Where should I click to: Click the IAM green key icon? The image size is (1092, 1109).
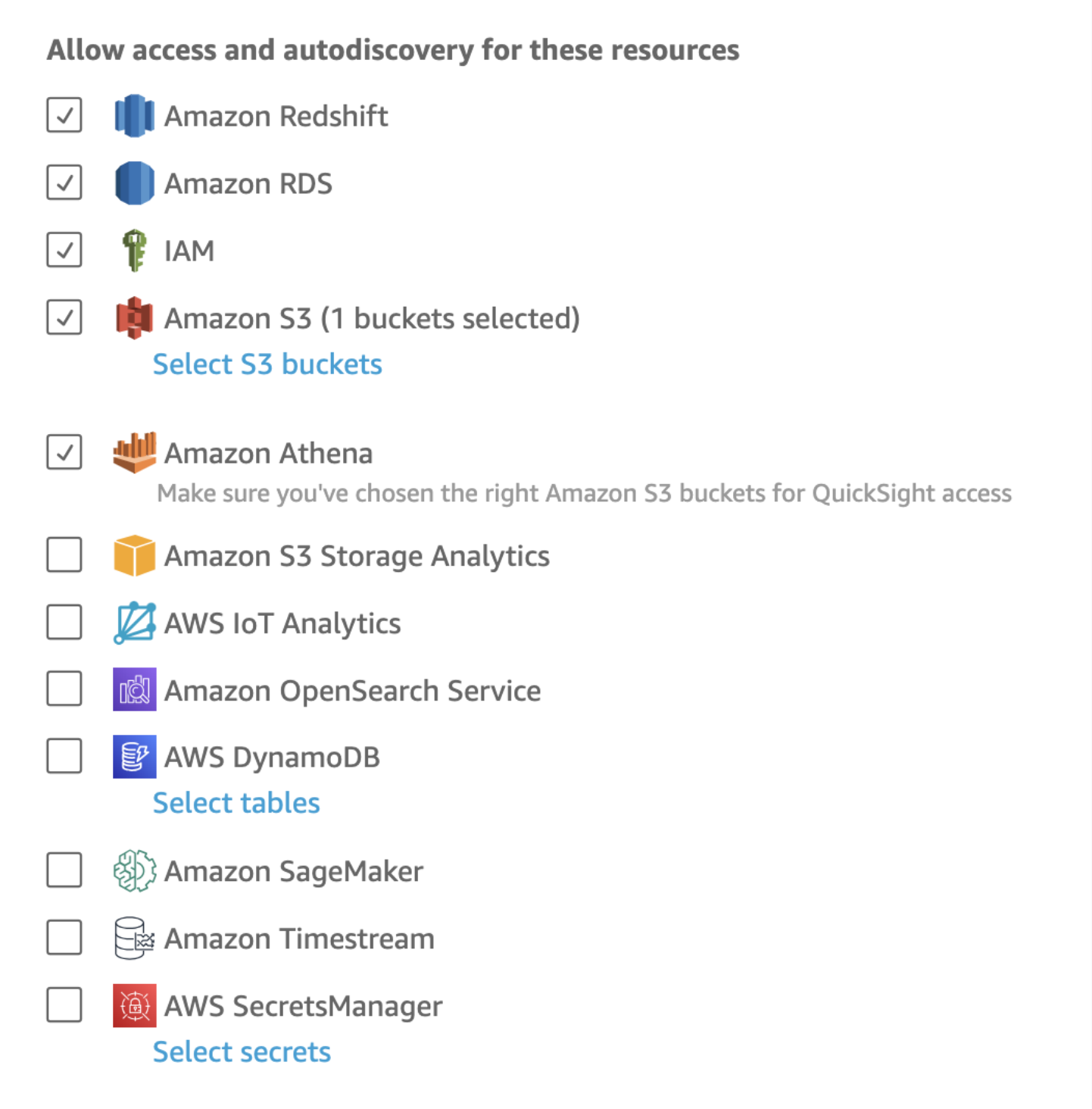(x=134, y=250)
